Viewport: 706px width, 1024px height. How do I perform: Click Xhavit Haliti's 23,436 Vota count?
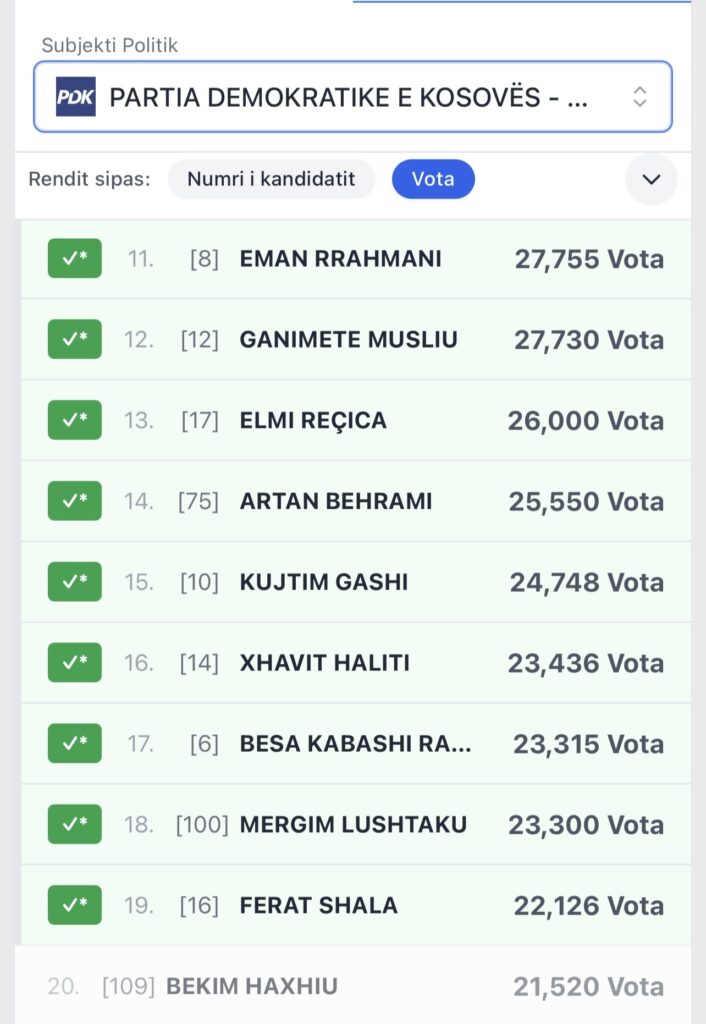coord(586,663)
